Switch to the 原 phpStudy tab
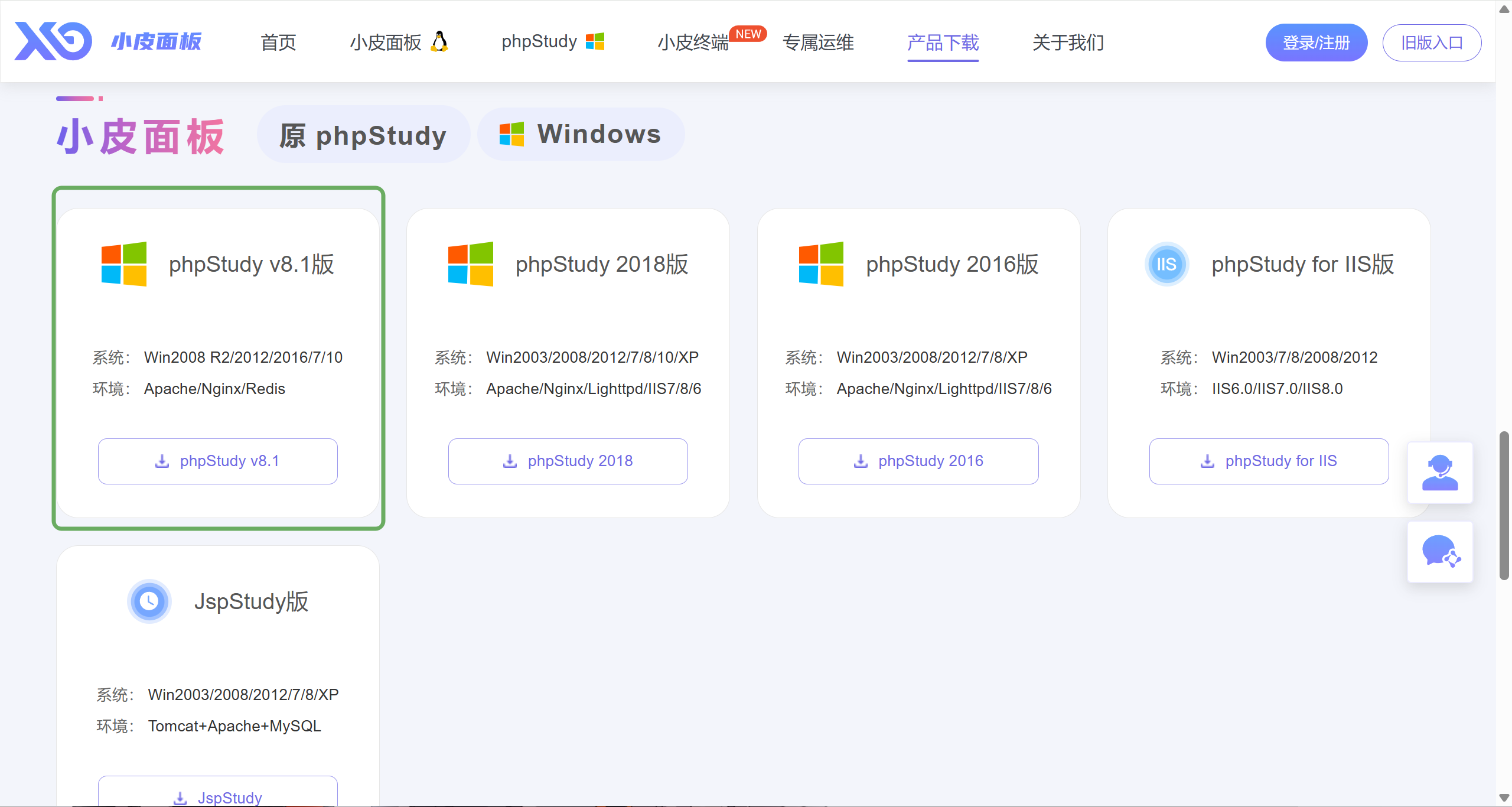This screenshot has height=807, width=1512. coord(363,135)
